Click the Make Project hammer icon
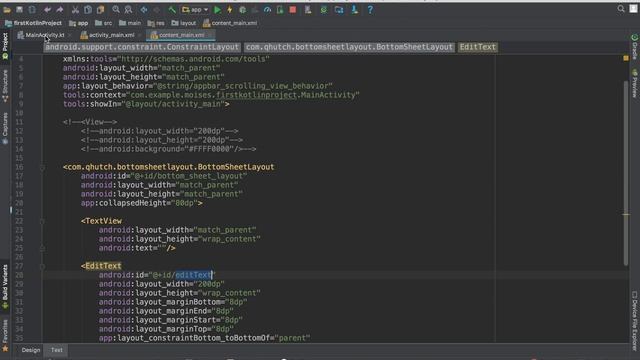 (172, 9)
